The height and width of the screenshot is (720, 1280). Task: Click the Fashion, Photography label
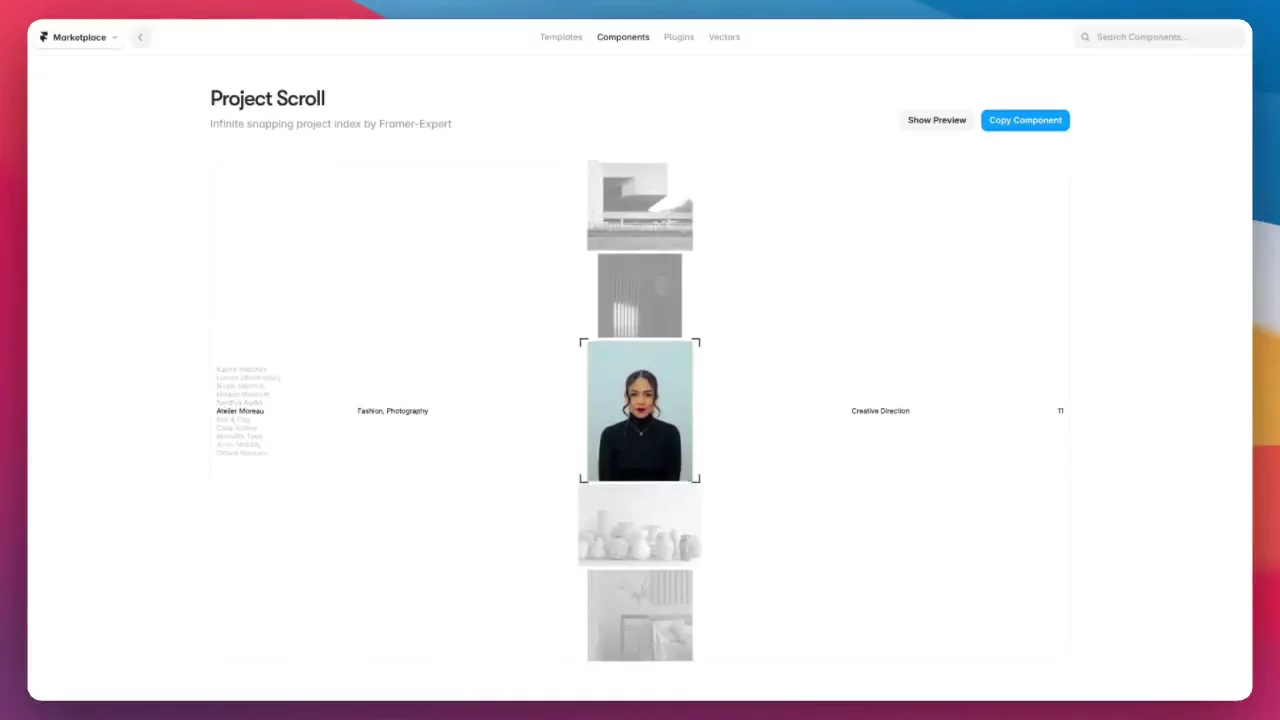coord(393,411)
